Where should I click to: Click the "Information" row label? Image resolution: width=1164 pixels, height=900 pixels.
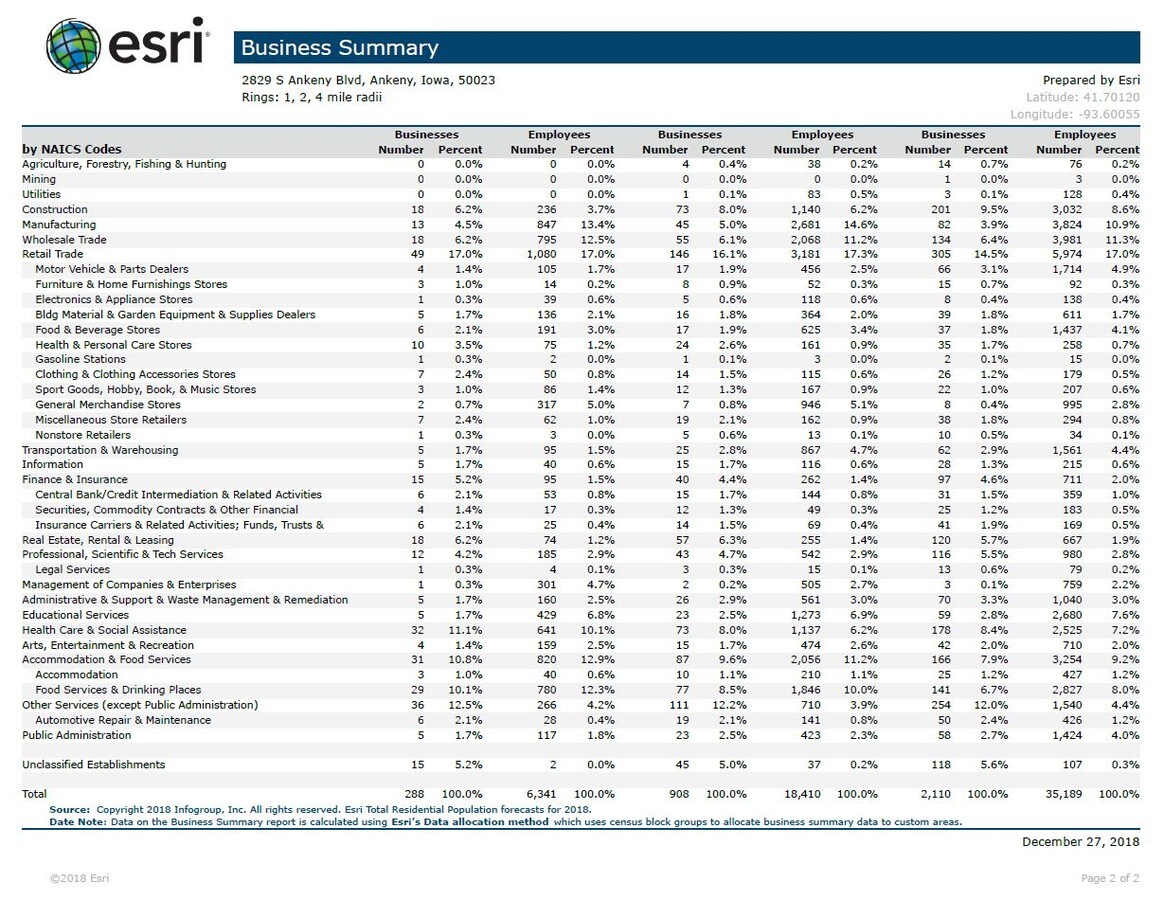[x=53, y=464]
